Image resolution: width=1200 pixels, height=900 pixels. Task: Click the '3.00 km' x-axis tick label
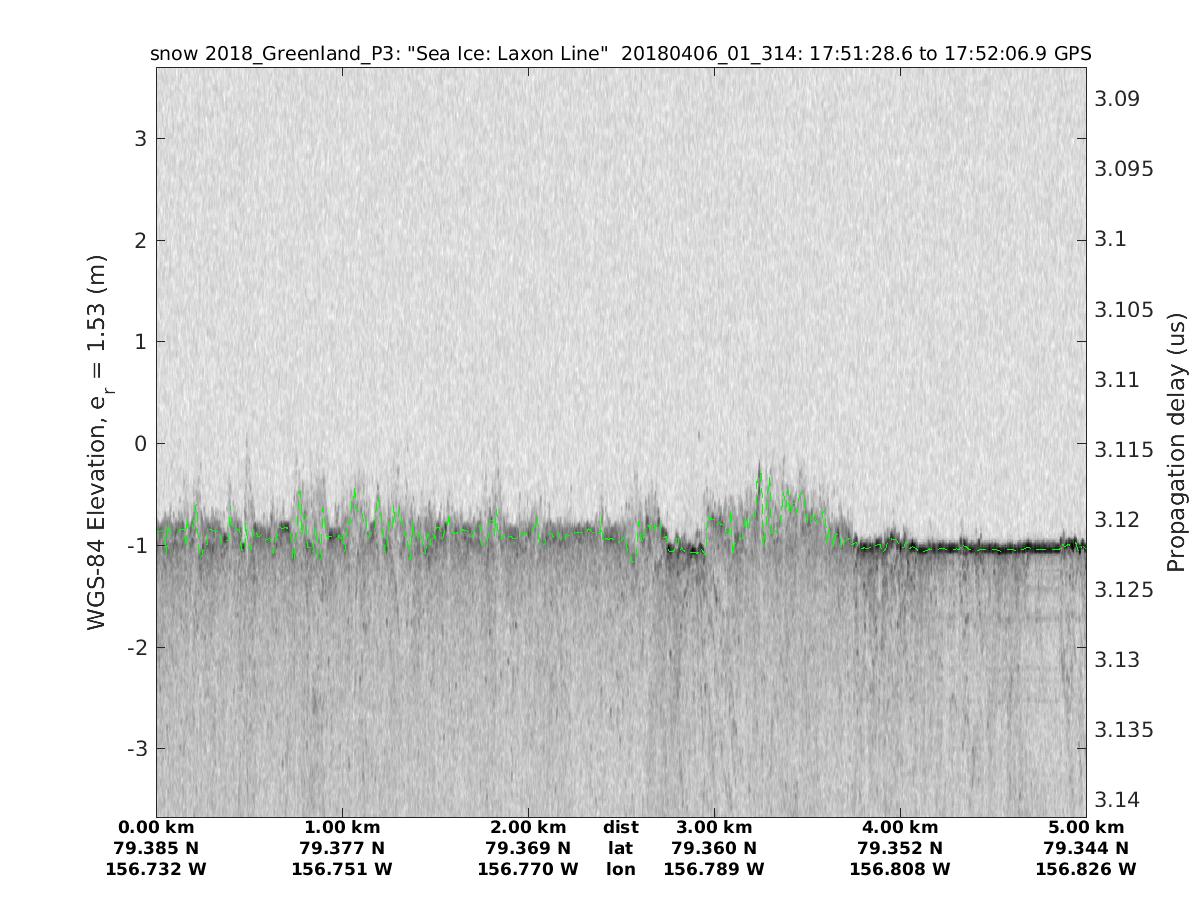[714, 827]
